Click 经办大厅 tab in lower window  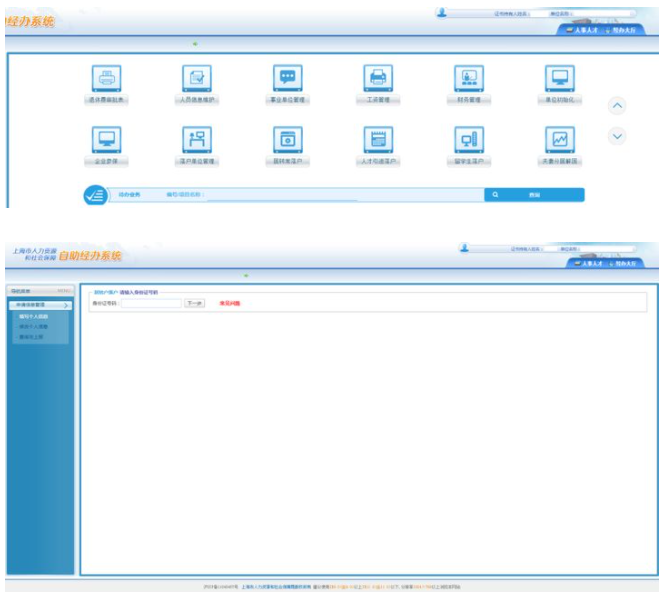(x=623, y=264)
